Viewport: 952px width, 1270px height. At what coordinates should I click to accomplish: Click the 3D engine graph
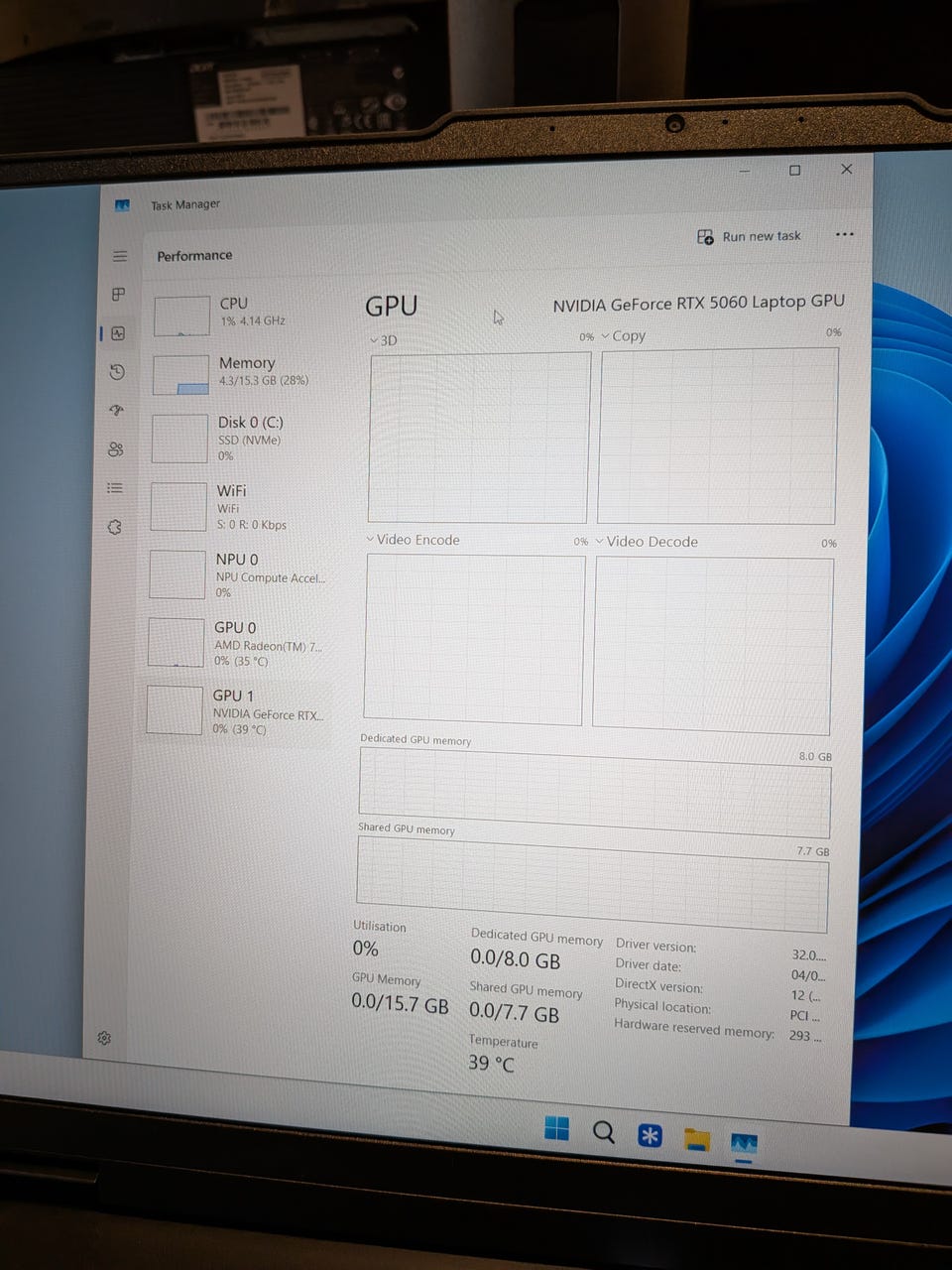(479, 437)
